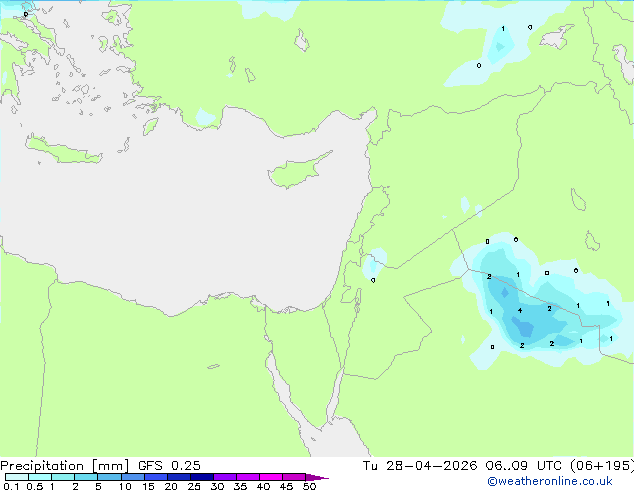Image resolution: width=634 pixels, height=490 pixels.
Task: Choose the 15–20 mm blue legend swatch
Action: coord(155,477)
